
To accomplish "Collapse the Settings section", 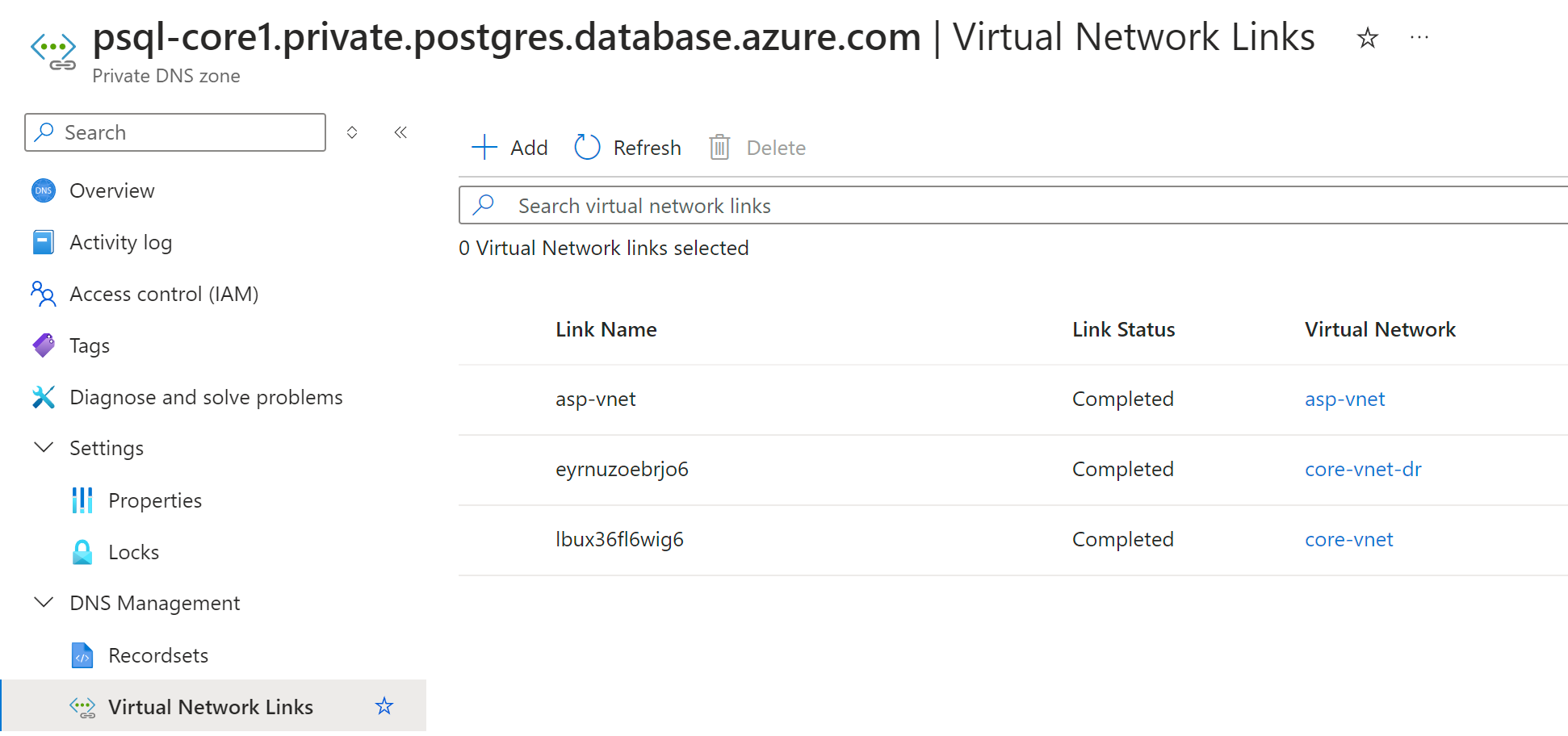I will point(44,447).
